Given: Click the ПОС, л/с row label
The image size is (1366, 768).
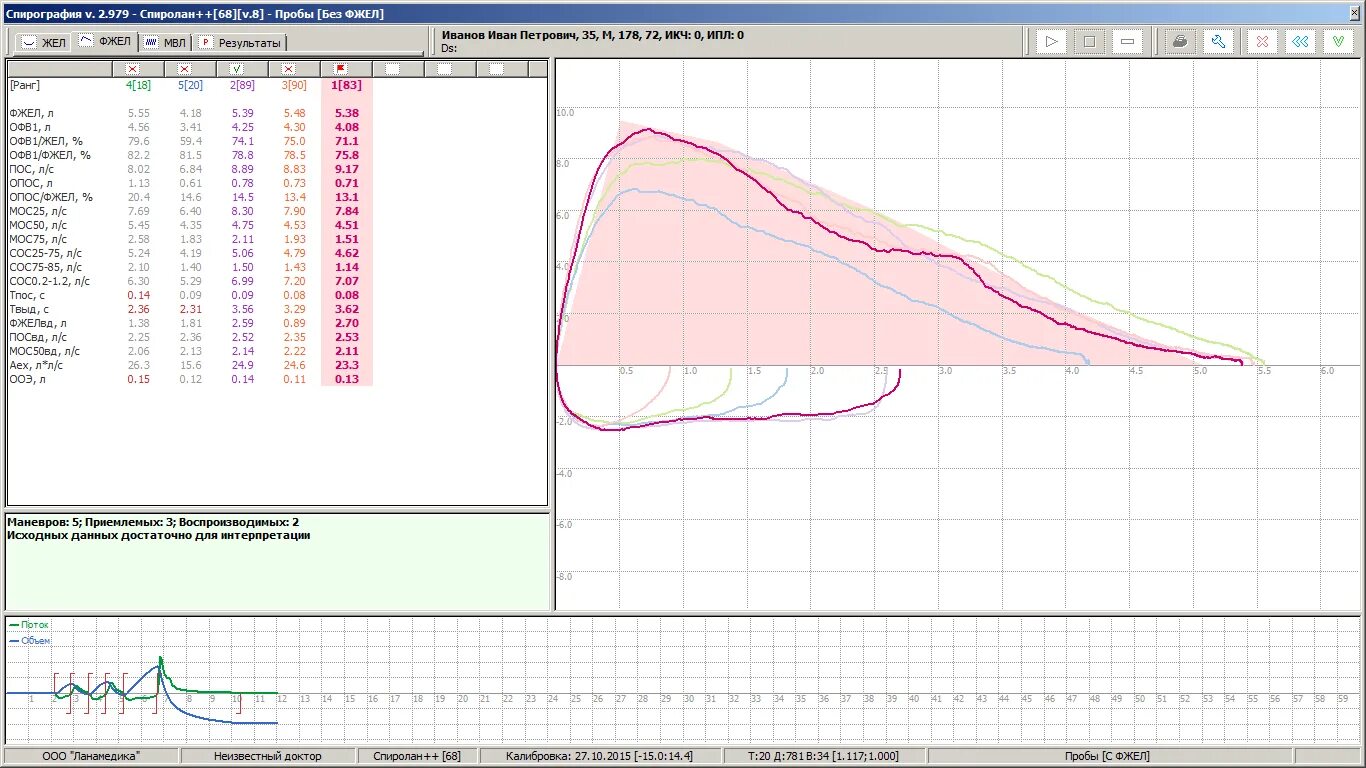Looking at the screenshot, I should [x=31, y=169].
